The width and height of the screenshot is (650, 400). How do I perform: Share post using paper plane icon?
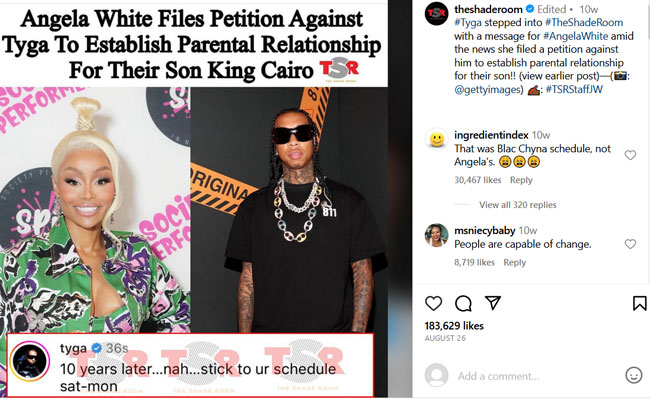click(x=493, y=303)
